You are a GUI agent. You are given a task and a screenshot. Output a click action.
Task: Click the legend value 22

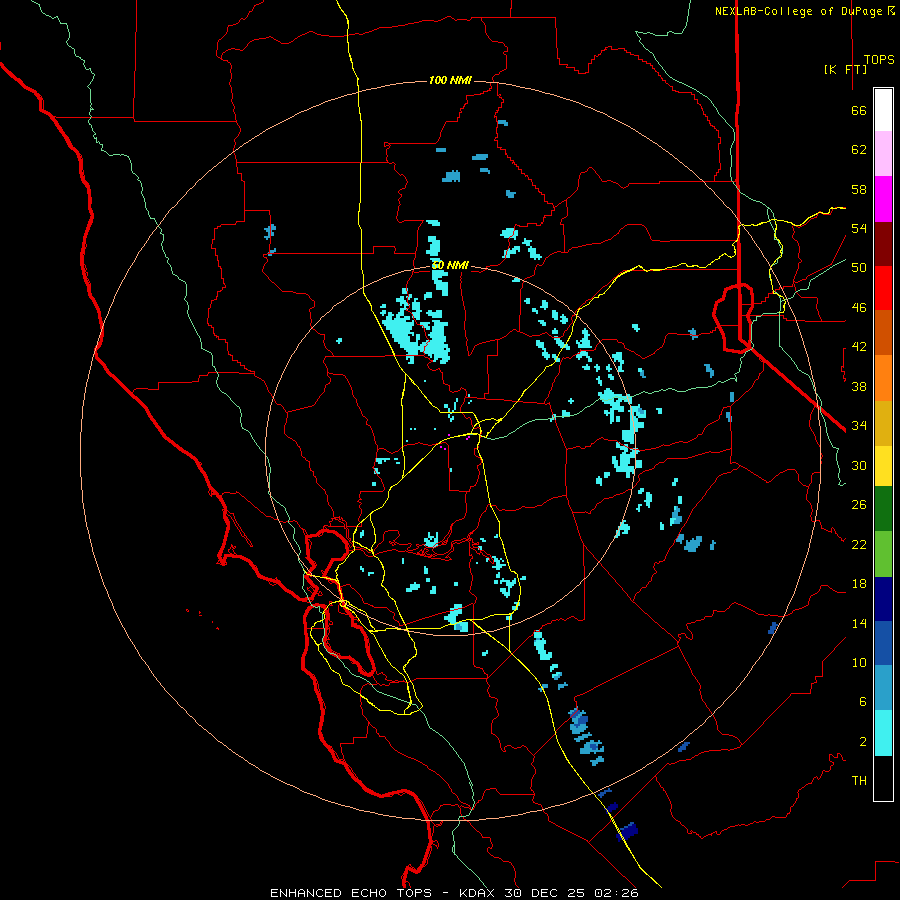pyautogui.click(x=859, y=545)
